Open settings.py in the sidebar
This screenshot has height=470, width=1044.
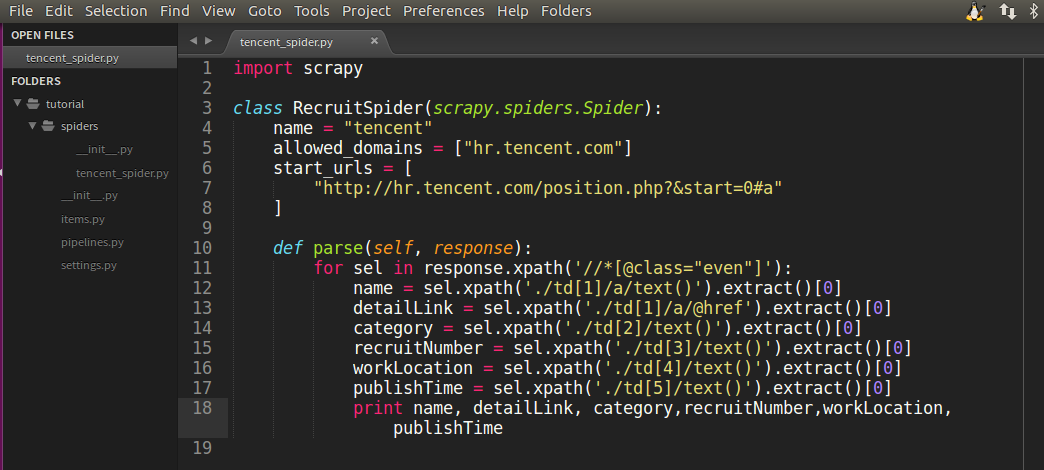[x=88, y=265]
